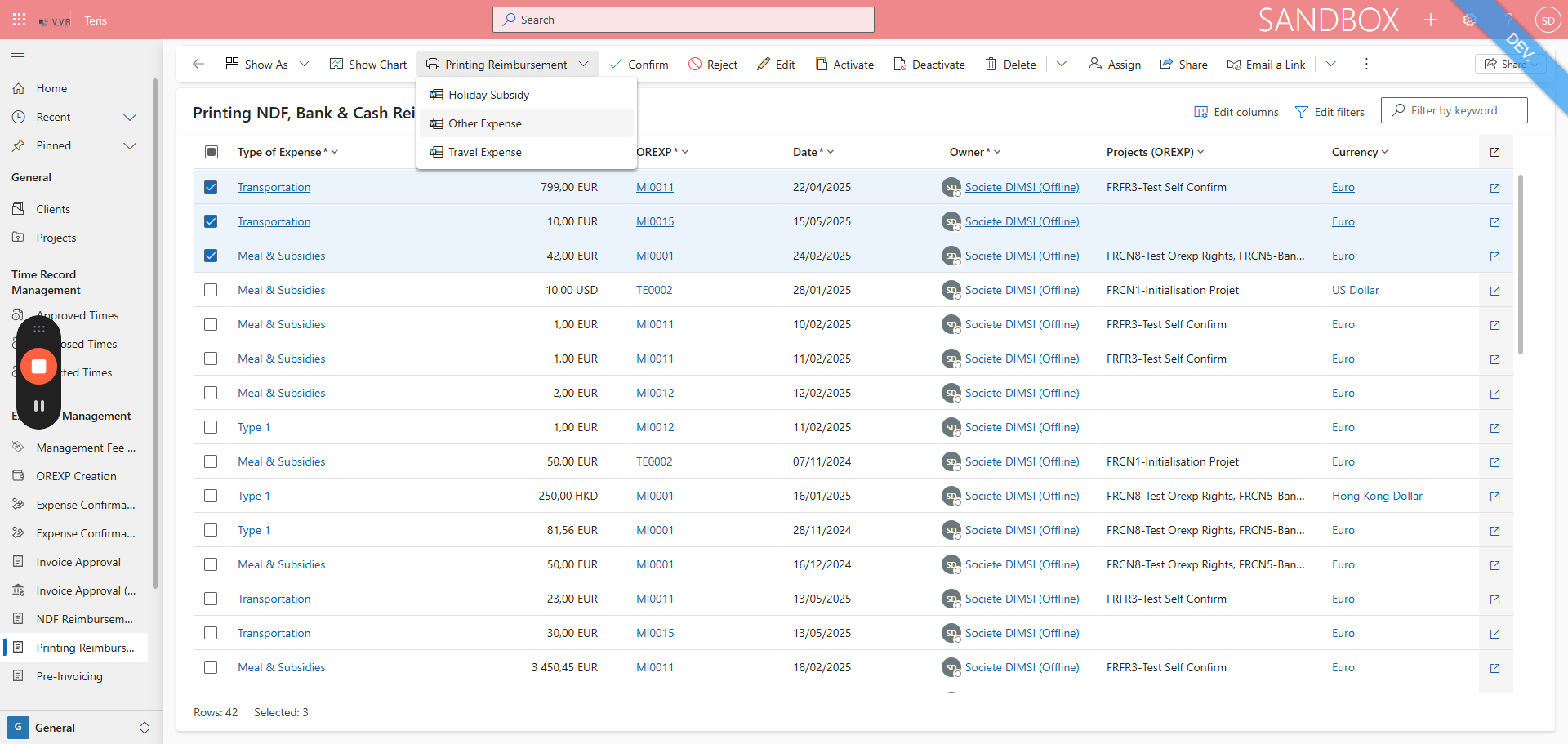Open the 10,00 USD row's record icon
Screen dimensions: 1568x744
tap(1494, 291)
